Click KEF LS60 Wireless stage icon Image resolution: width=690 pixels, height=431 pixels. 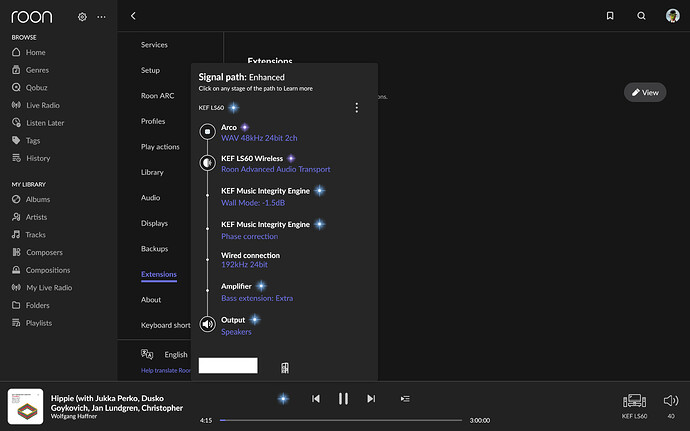point(207,163)
